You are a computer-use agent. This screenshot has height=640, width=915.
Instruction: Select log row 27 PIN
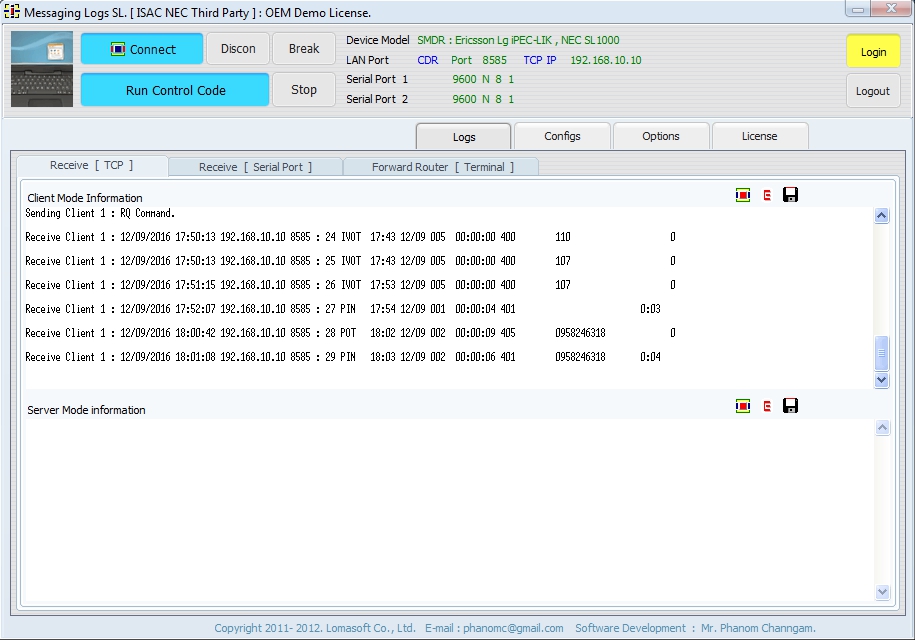[x=343, y=309]
